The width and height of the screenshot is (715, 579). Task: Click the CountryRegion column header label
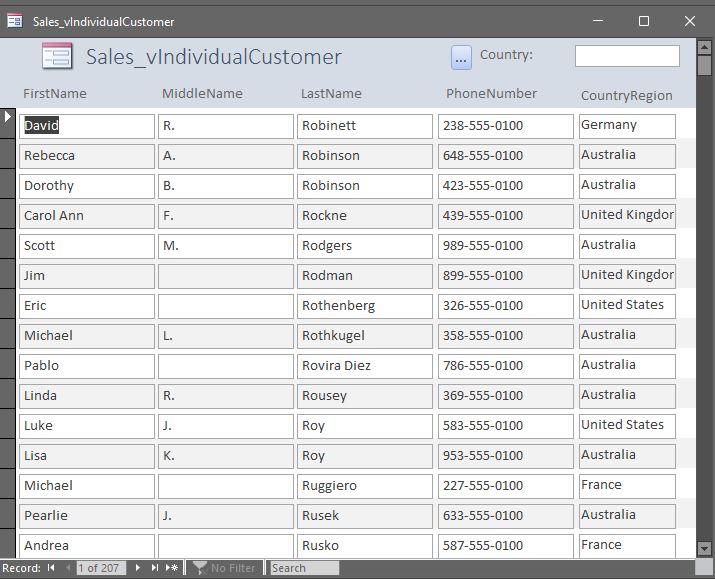(x=627, y=95)
